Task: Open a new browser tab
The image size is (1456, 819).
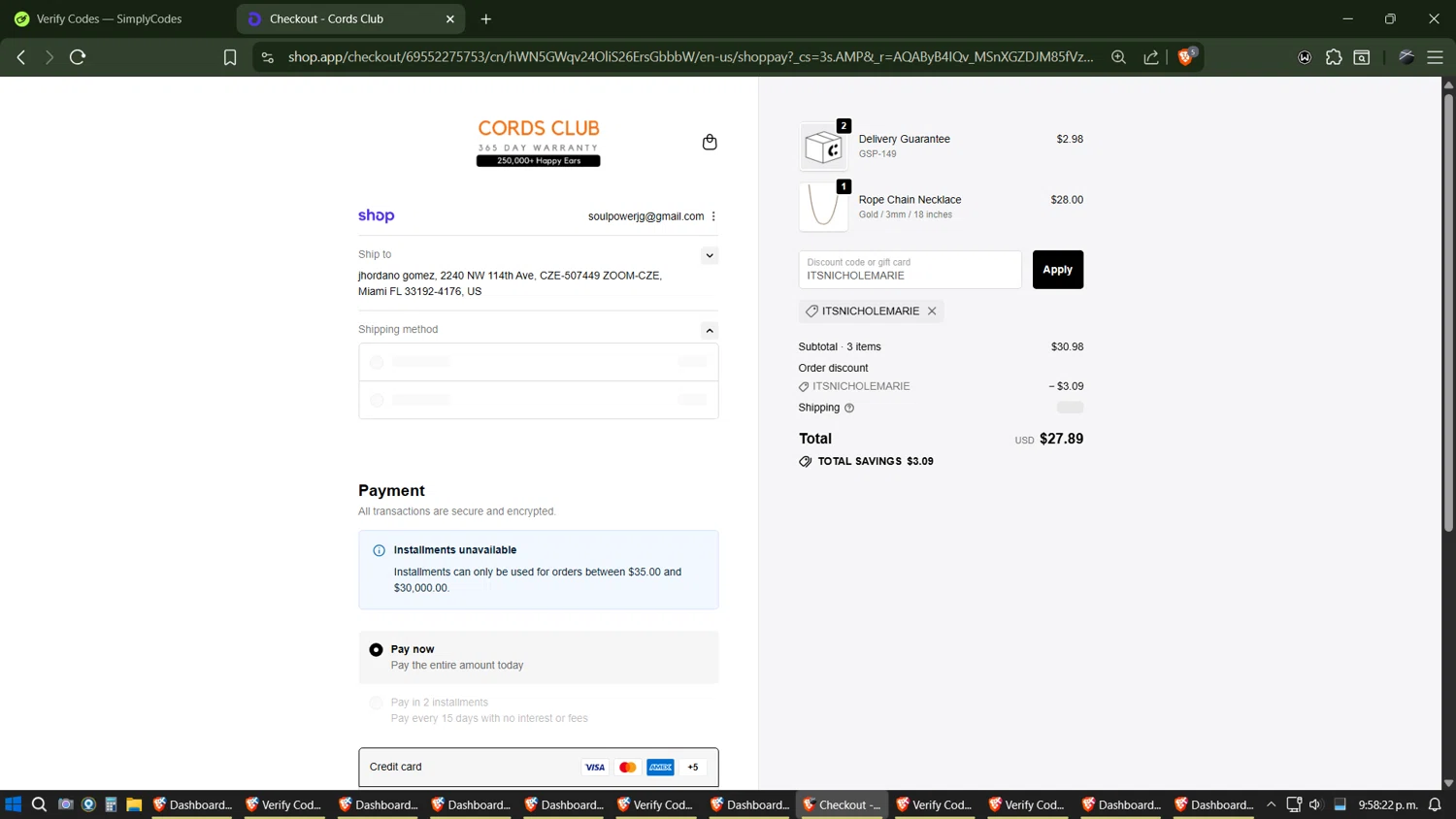Action: (x=486, y=18)
